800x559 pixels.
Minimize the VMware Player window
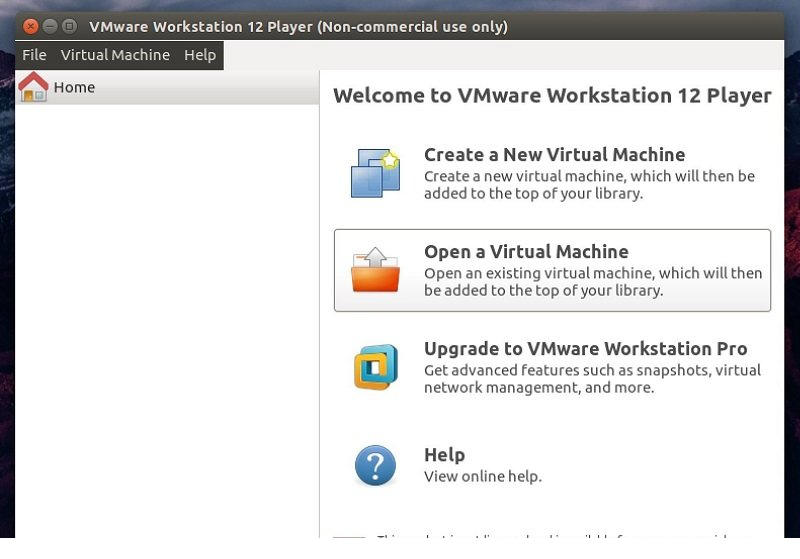tap(50, 26)
